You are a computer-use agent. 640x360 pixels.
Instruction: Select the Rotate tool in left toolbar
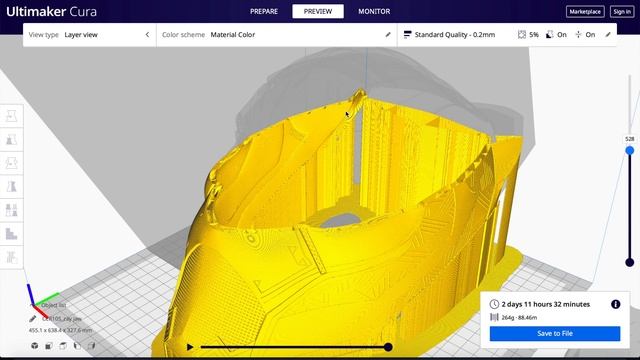click(x=11, y=163)
